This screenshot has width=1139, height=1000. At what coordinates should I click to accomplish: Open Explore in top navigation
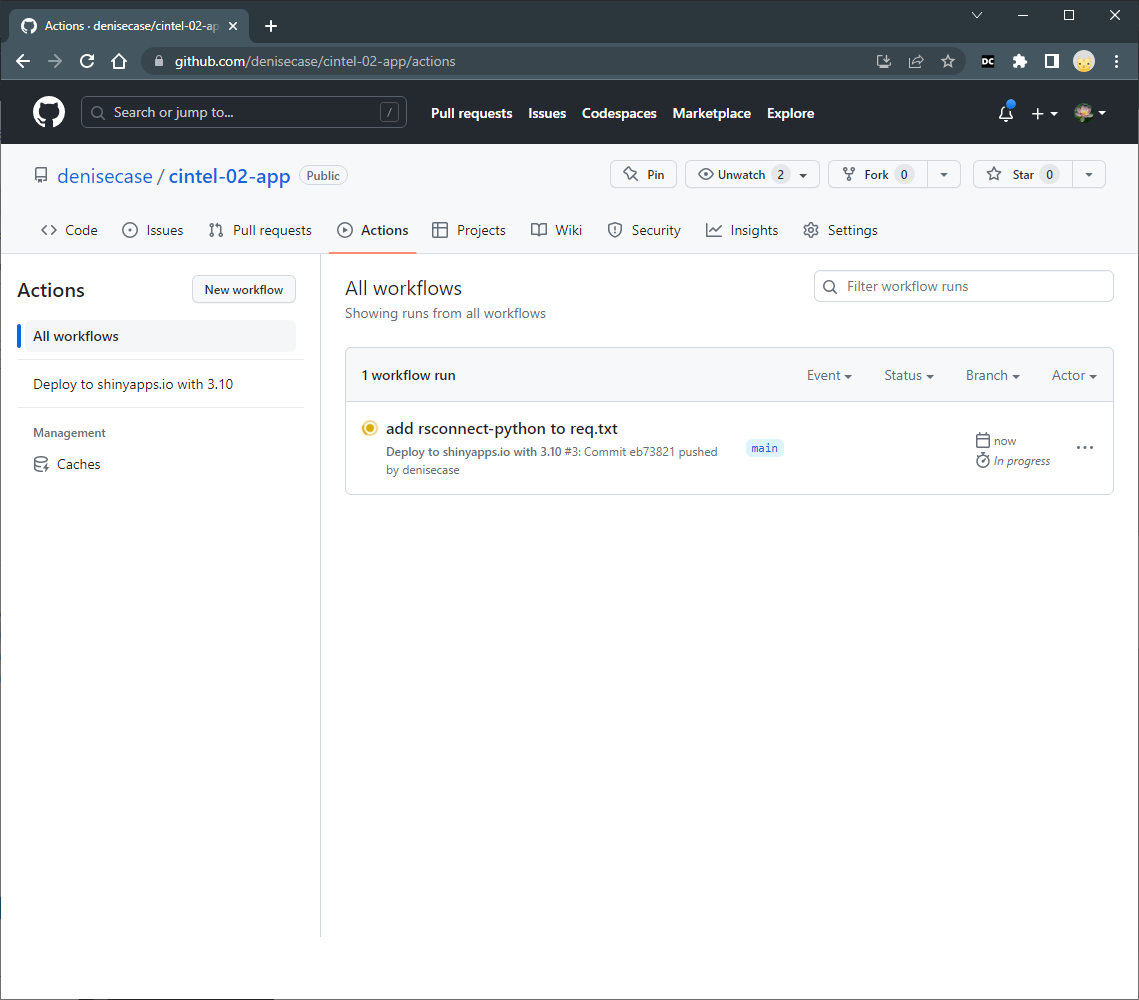790,113
